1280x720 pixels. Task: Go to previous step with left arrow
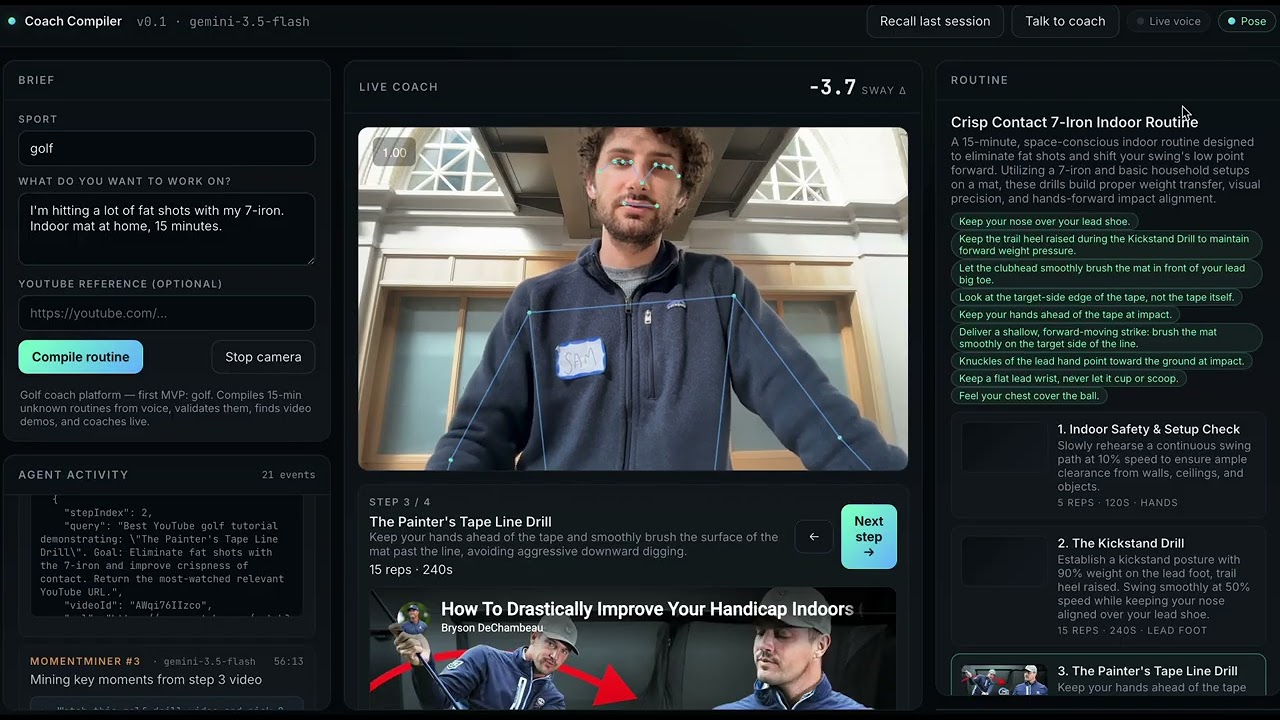pos(814,537)
